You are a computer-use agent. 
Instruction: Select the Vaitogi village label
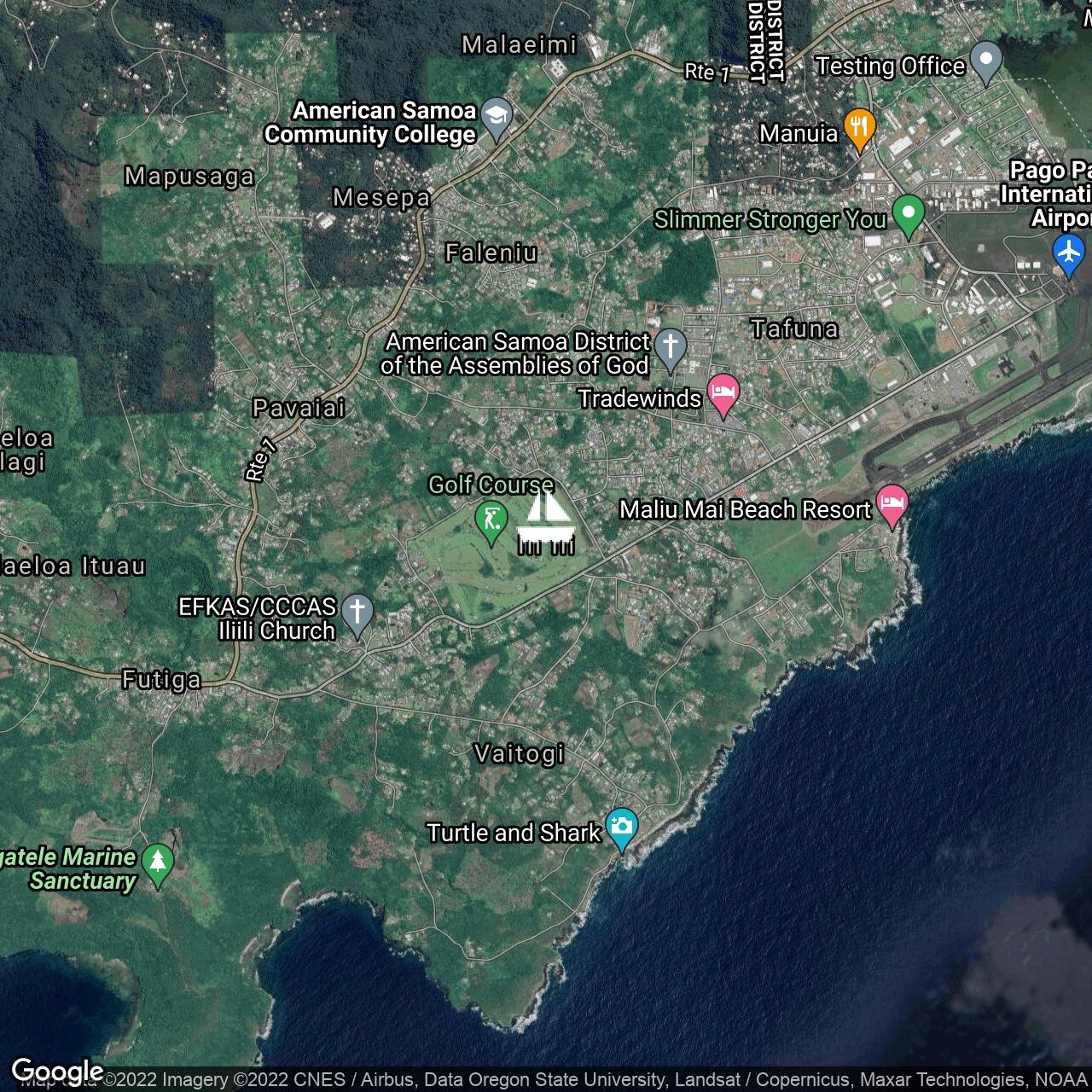(x=519, y=753)
